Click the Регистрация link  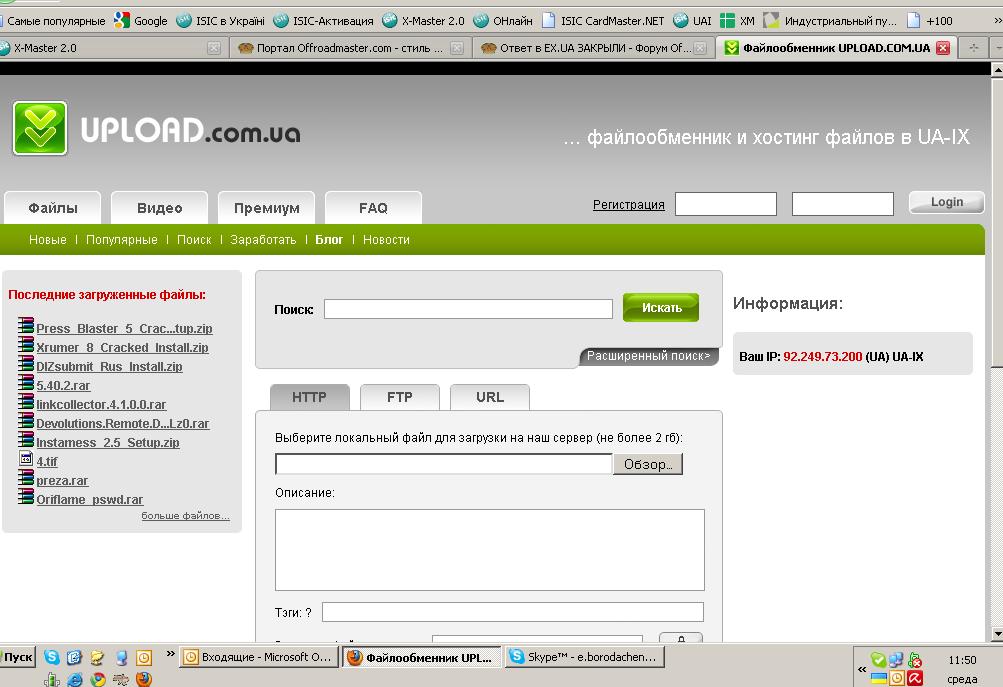(628, 204)
